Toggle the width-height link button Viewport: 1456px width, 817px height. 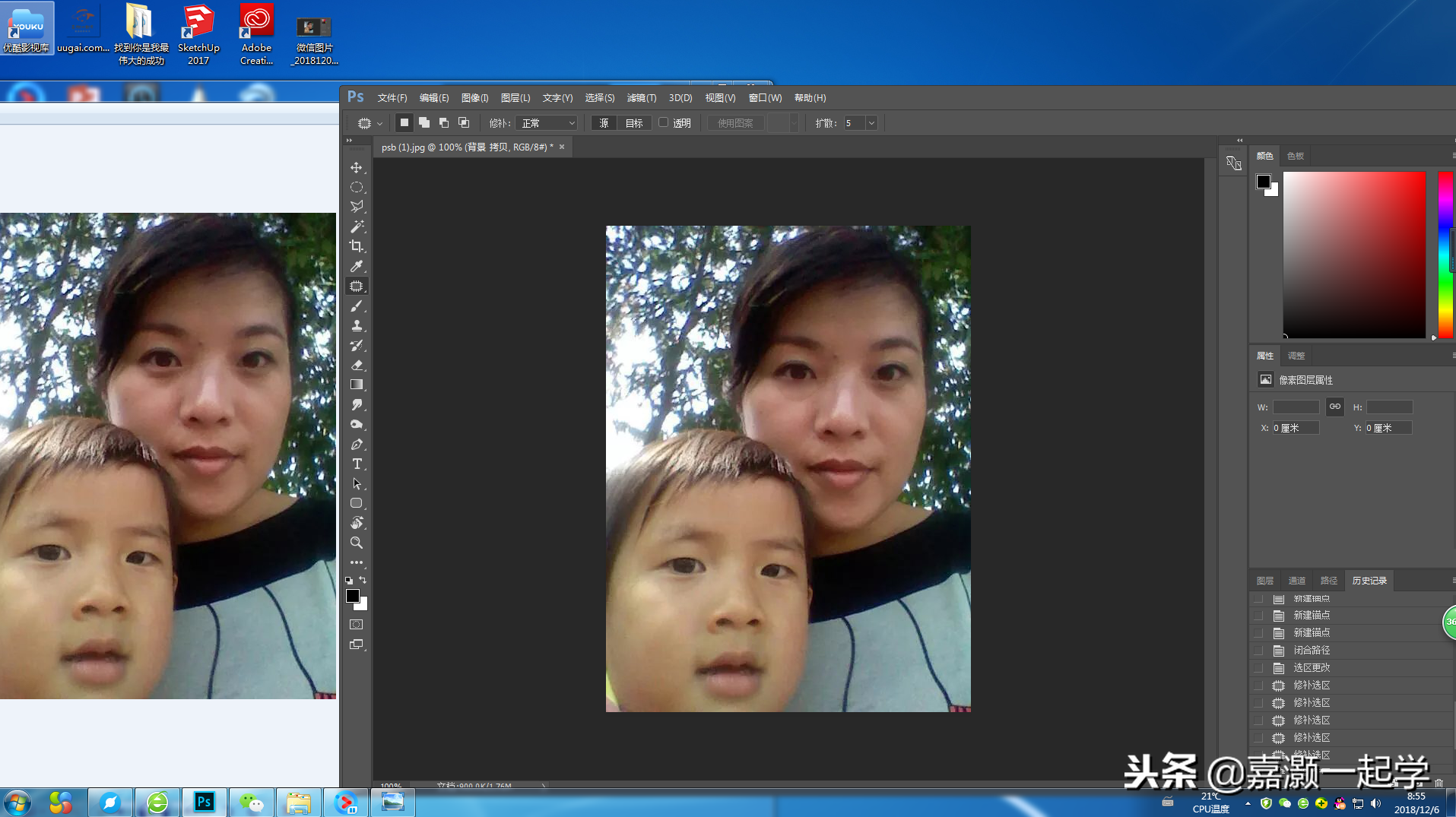coord(1335,407)
